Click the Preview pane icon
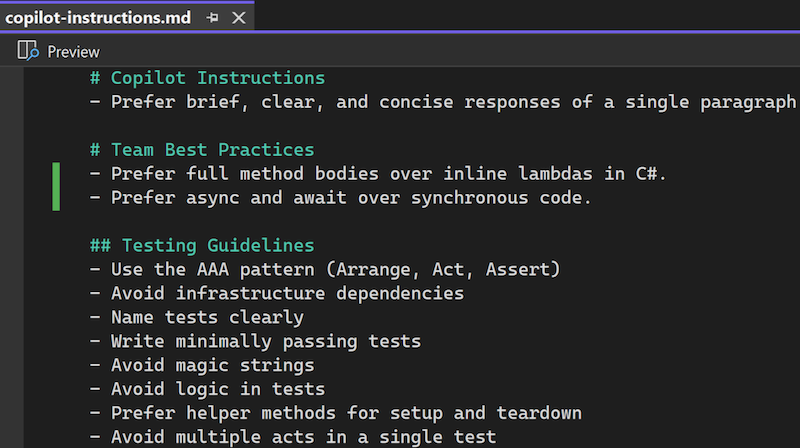800x448 pixels. [28, 51]
